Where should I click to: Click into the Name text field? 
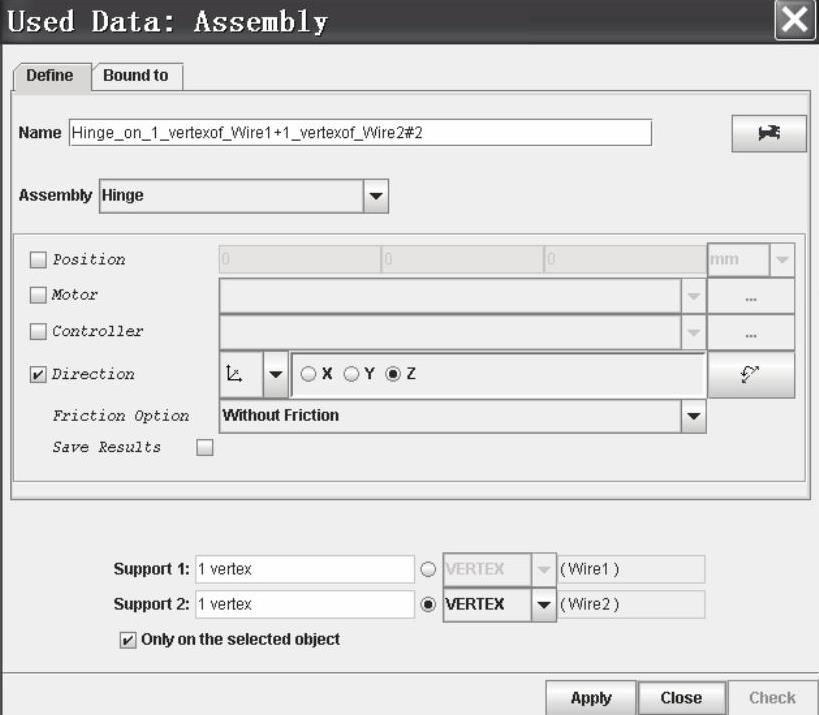pyautogui.click(x=360, y=133)
